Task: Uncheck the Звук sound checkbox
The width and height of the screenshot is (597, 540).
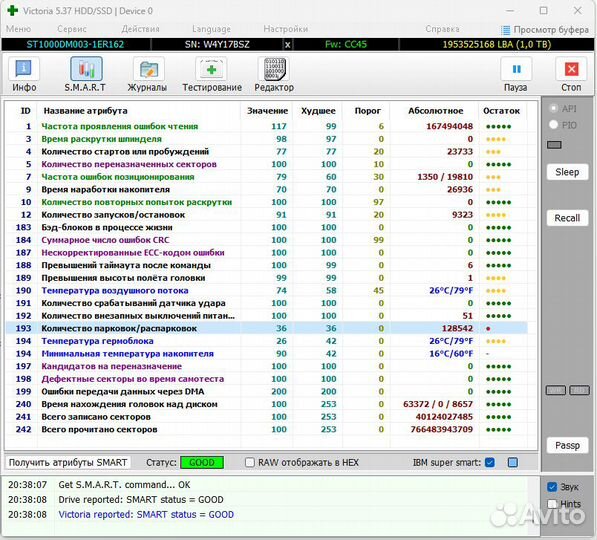Action: coord(552,487)
